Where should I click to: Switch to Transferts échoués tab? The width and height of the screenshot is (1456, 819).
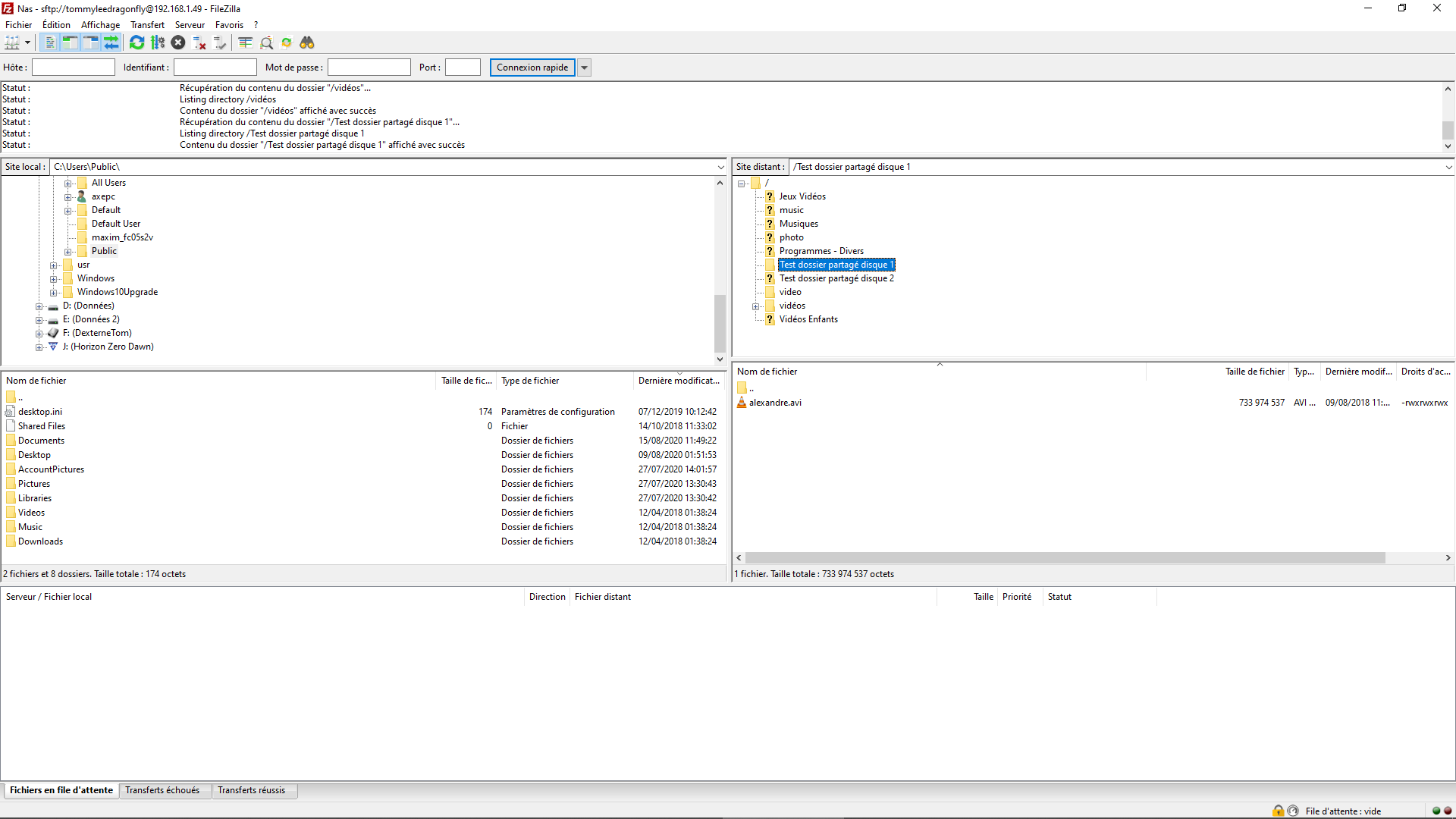coord(162,790)
